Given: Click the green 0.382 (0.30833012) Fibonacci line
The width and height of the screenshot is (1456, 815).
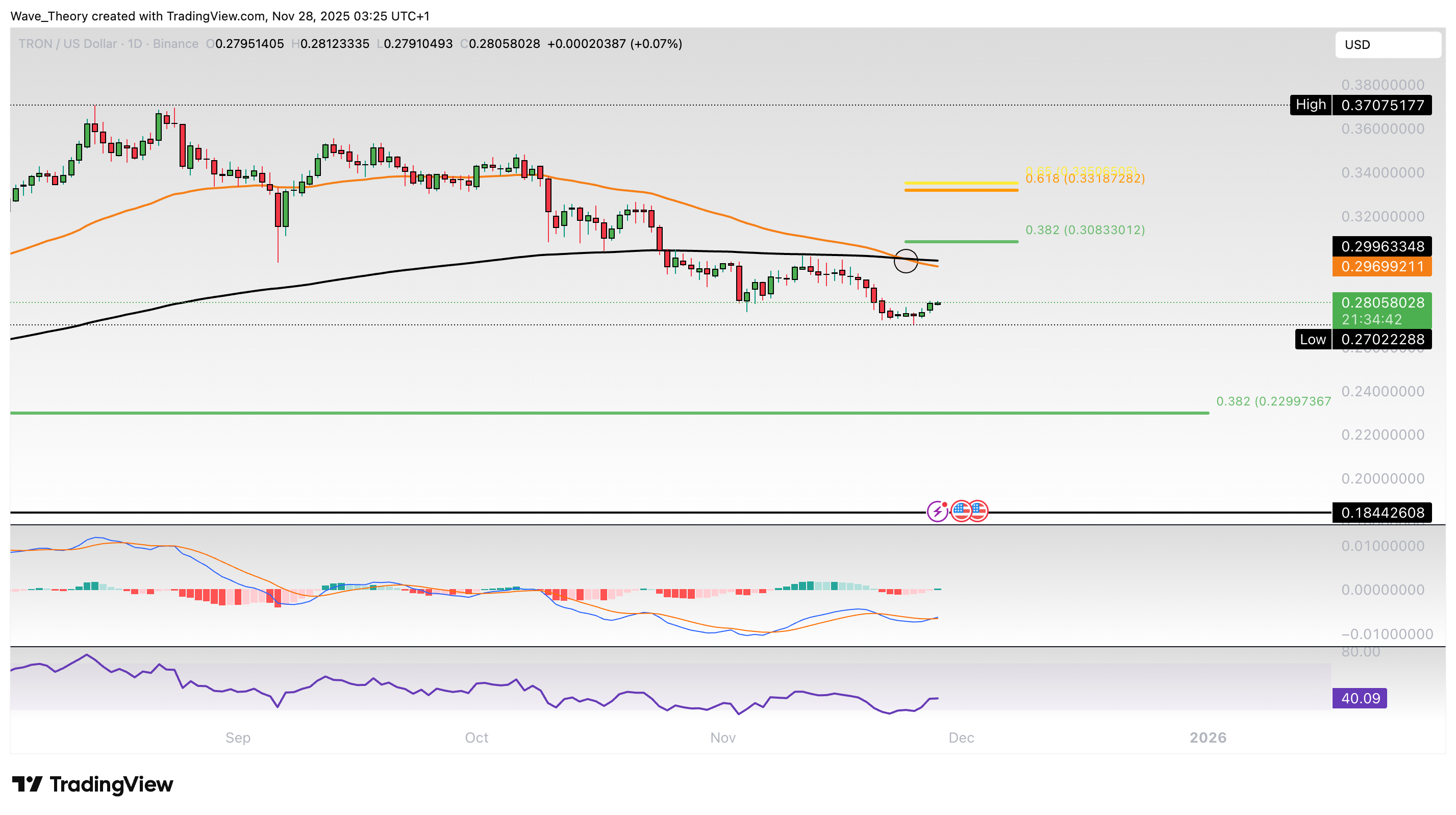Looking at the screenshot, I should (x=961, y=241).
